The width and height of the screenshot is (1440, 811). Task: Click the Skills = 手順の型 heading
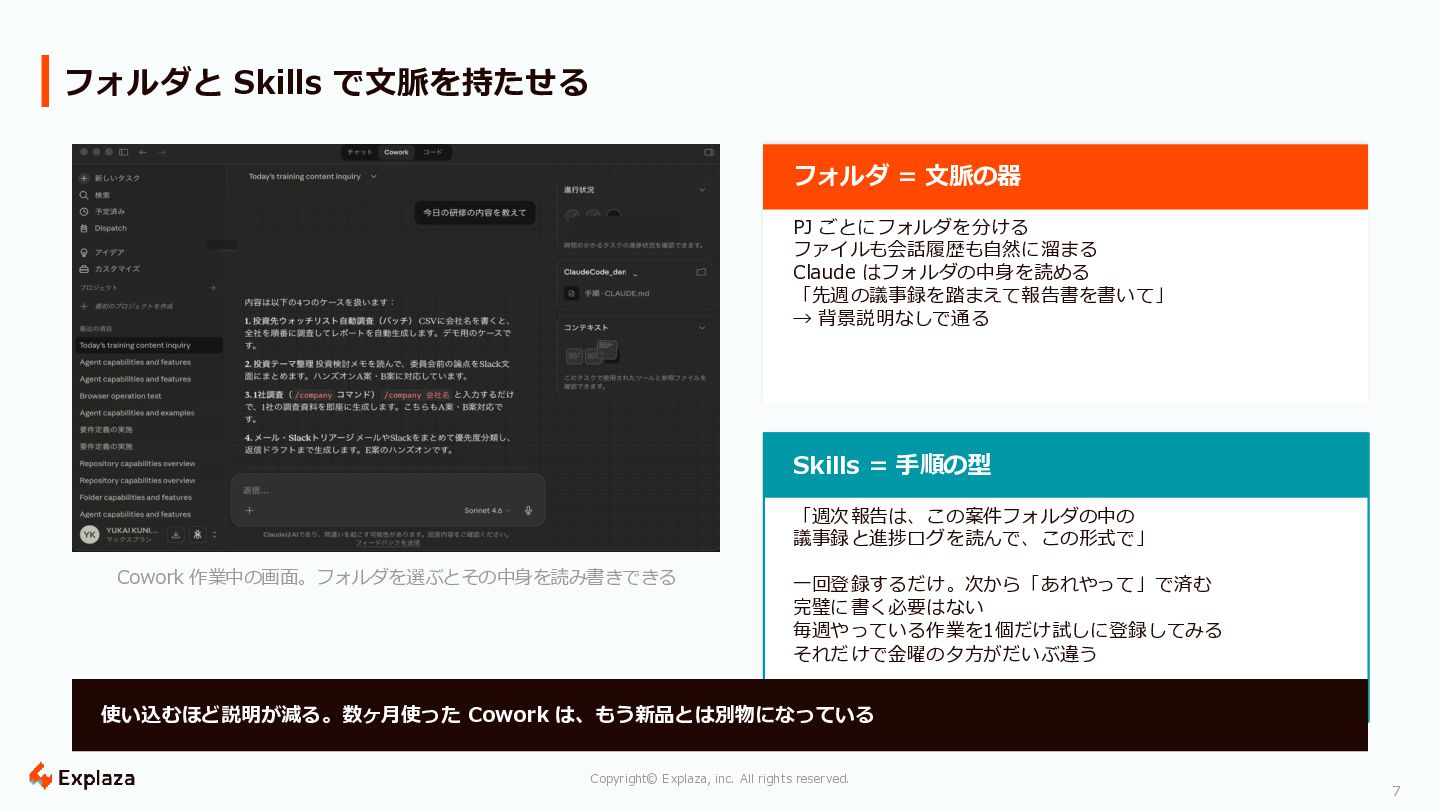(x=892, y=465)
